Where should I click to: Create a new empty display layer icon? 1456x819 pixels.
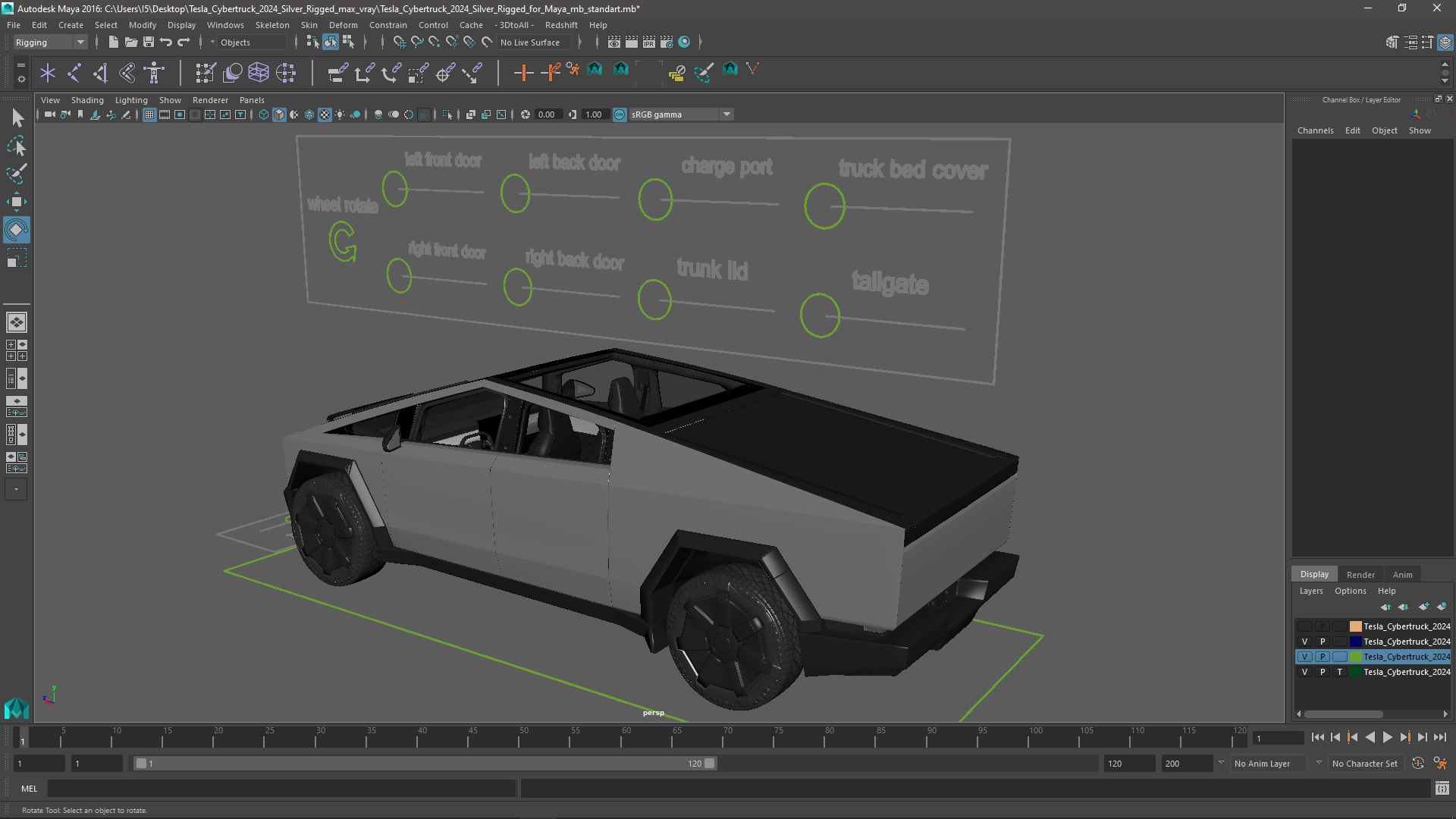click(1423, 607)
